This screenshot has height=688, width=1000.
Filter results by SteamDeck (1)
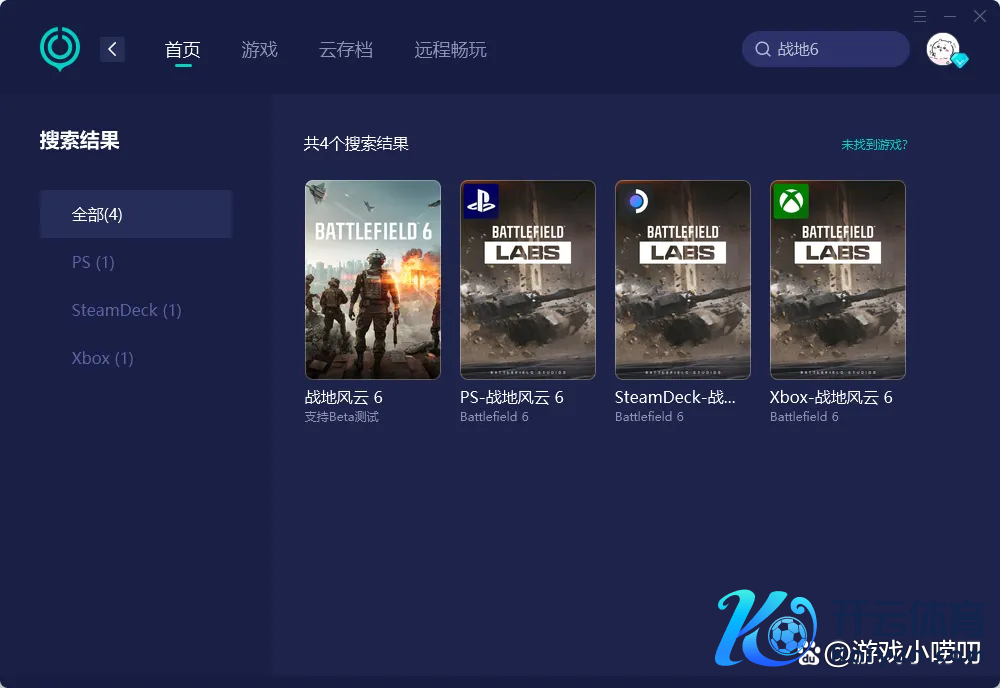(x=126, y=310)
